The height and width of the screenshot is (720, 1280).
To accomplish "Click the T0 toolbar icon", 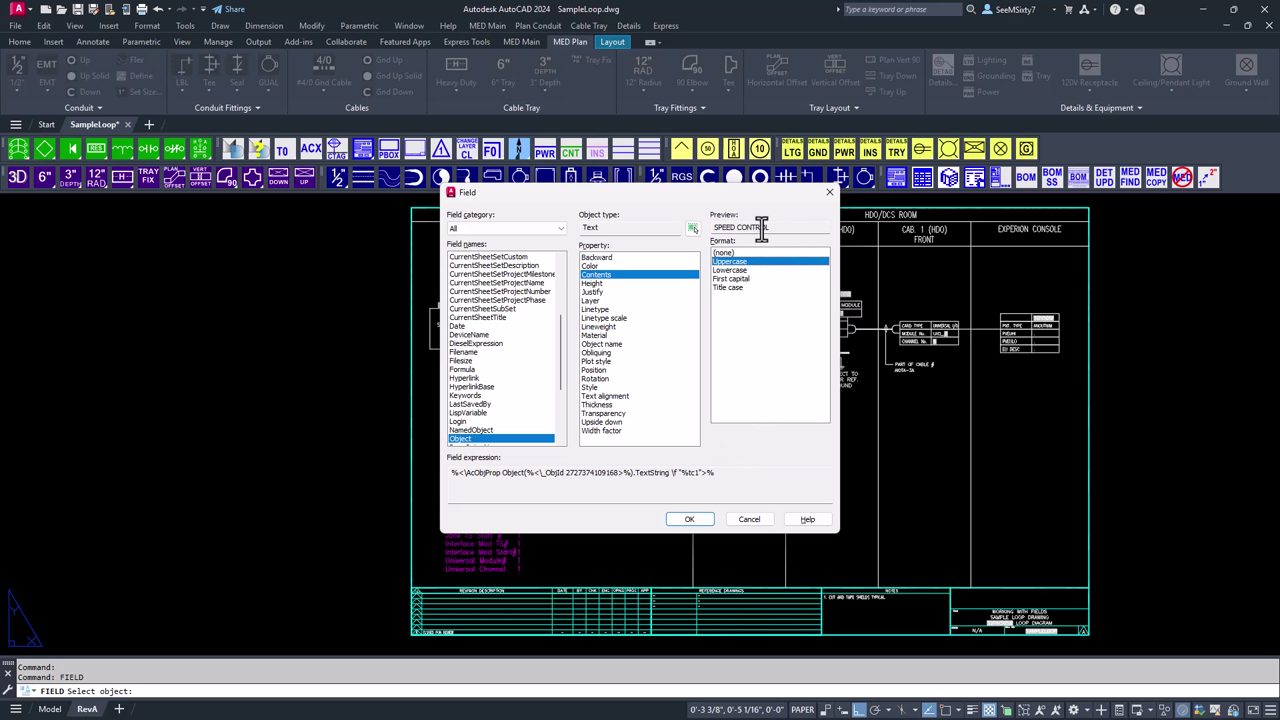I will click(282, 149).
